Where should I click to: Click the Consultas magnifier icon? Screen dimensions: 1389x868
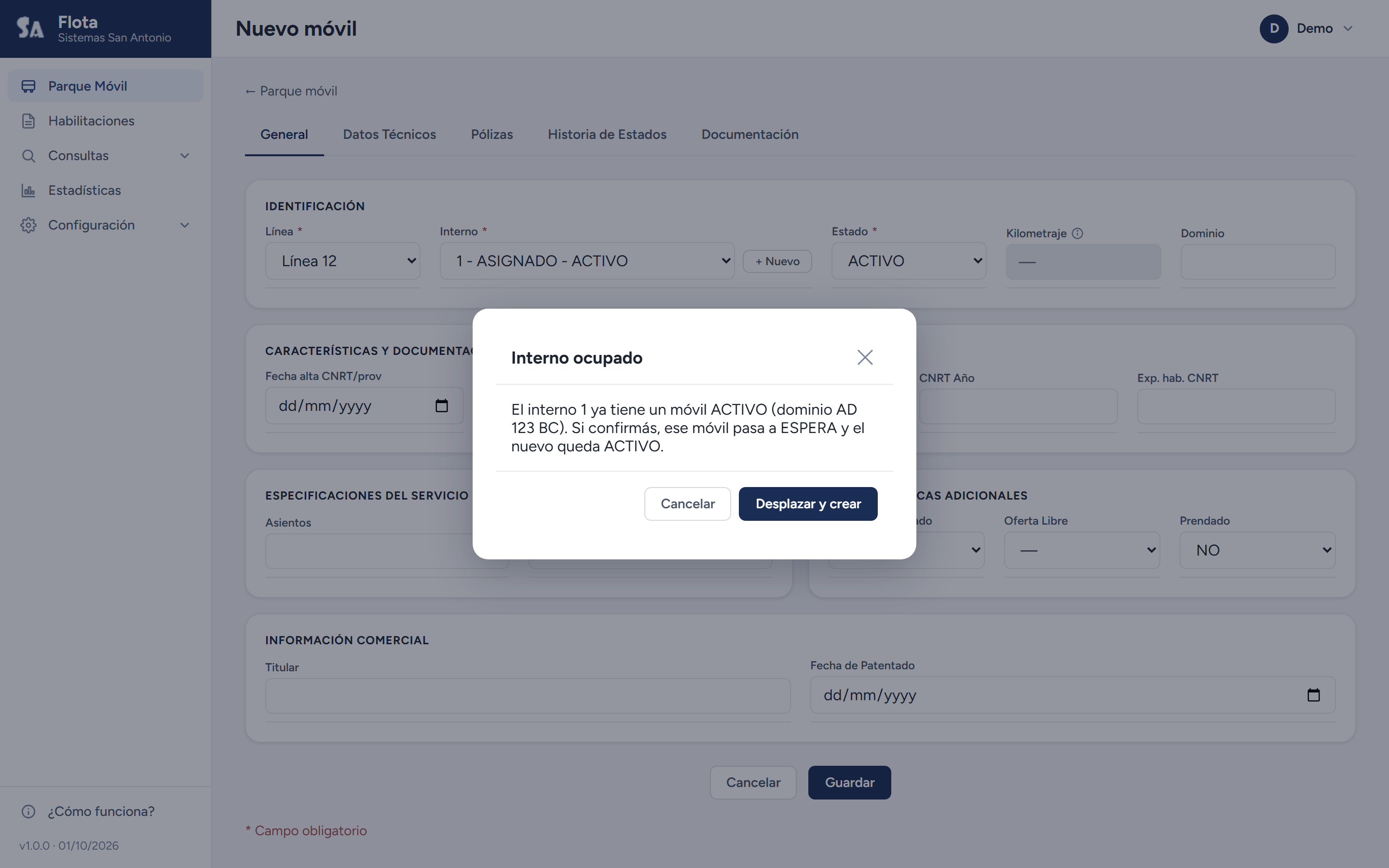(x=28, y=156)
